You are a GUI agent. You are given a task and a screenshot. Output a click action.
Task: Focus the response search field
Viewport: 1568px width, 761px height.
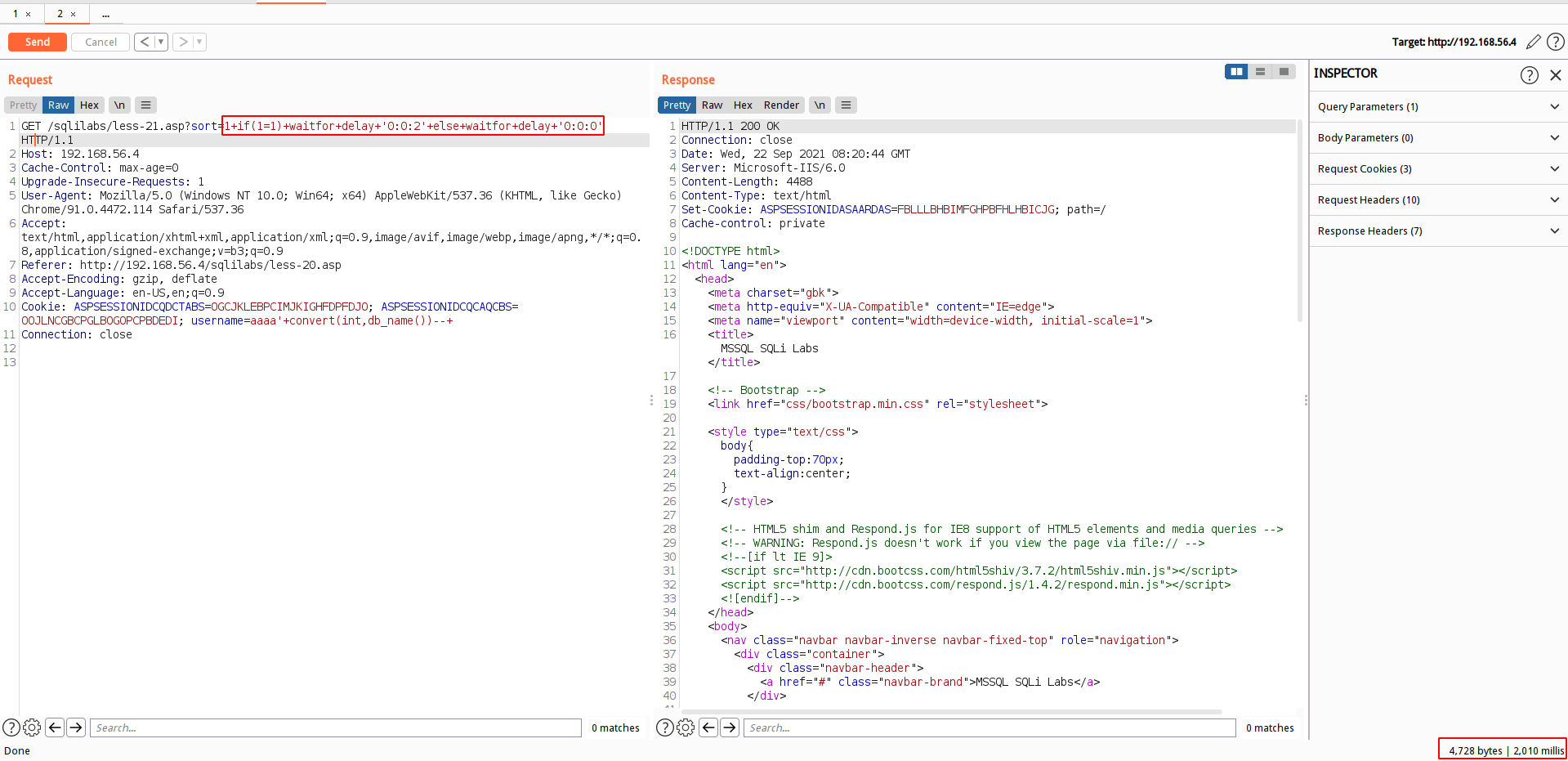click(x=989, y=727)
